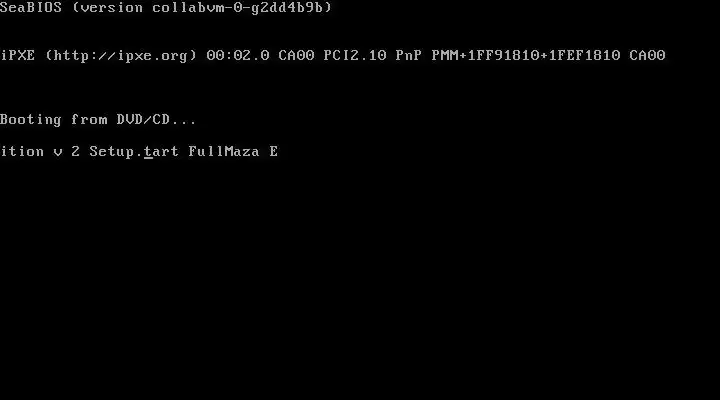Click the "PCI2.10" text

click(355, 55)
